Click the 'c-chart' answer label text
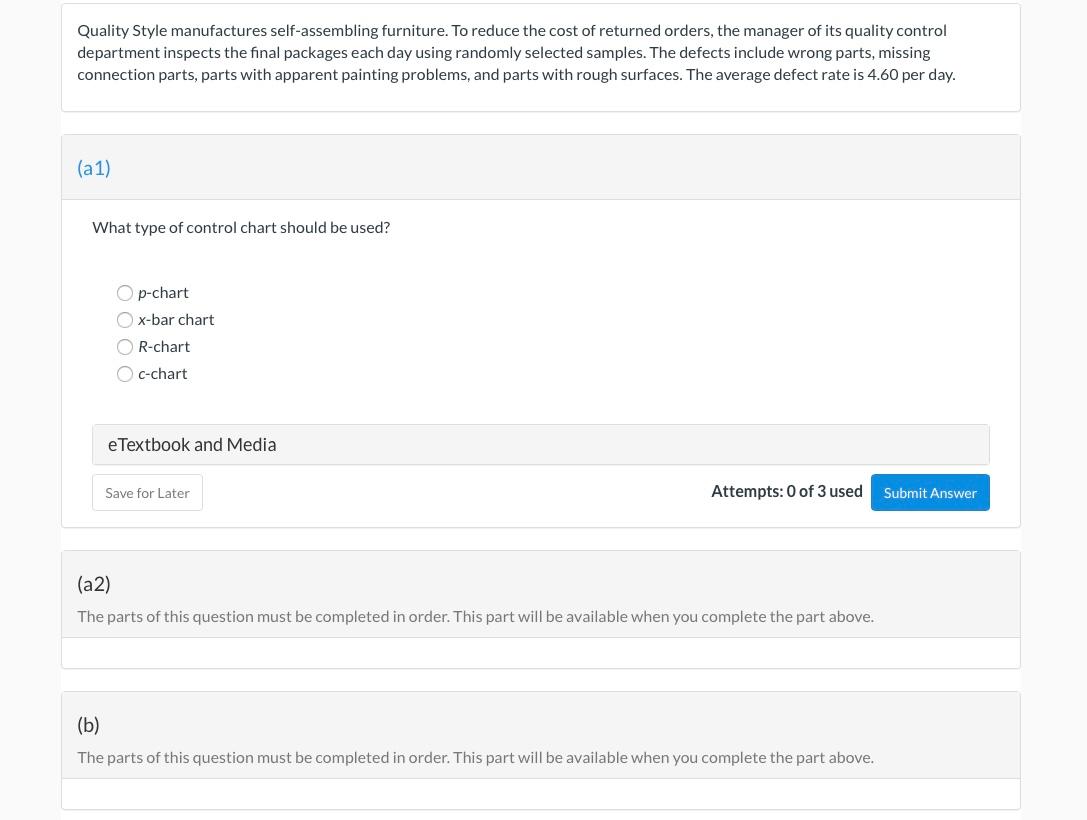Viewport: 1087px width, 820px height. tap(163, 374)
